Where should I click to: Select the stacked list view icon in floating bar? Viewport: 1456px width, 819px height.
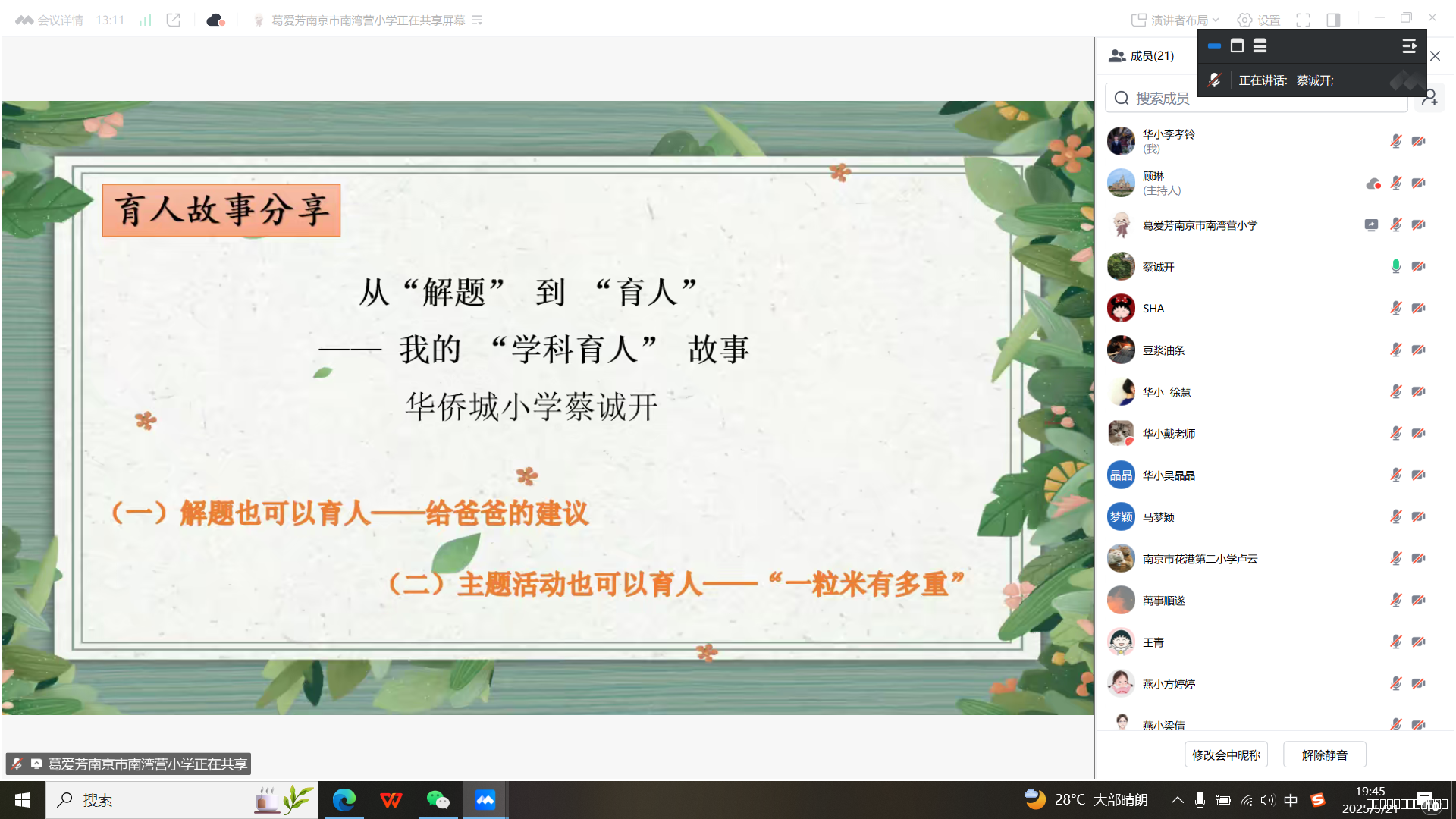1260,46
